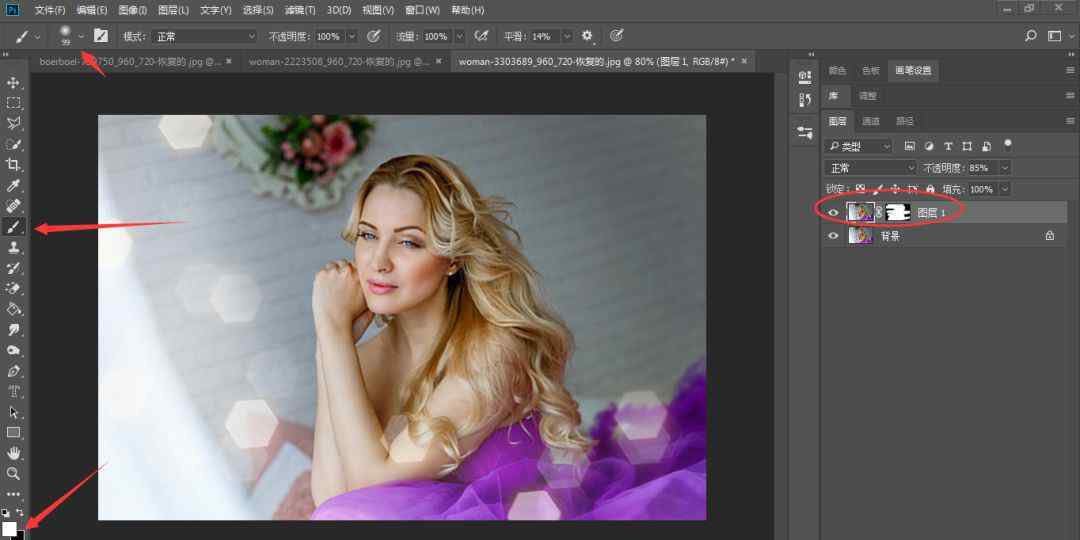The height and width of the screenshot is (540, 1080).
Task: Activate the Hand tool
Action: click(14, 453)
